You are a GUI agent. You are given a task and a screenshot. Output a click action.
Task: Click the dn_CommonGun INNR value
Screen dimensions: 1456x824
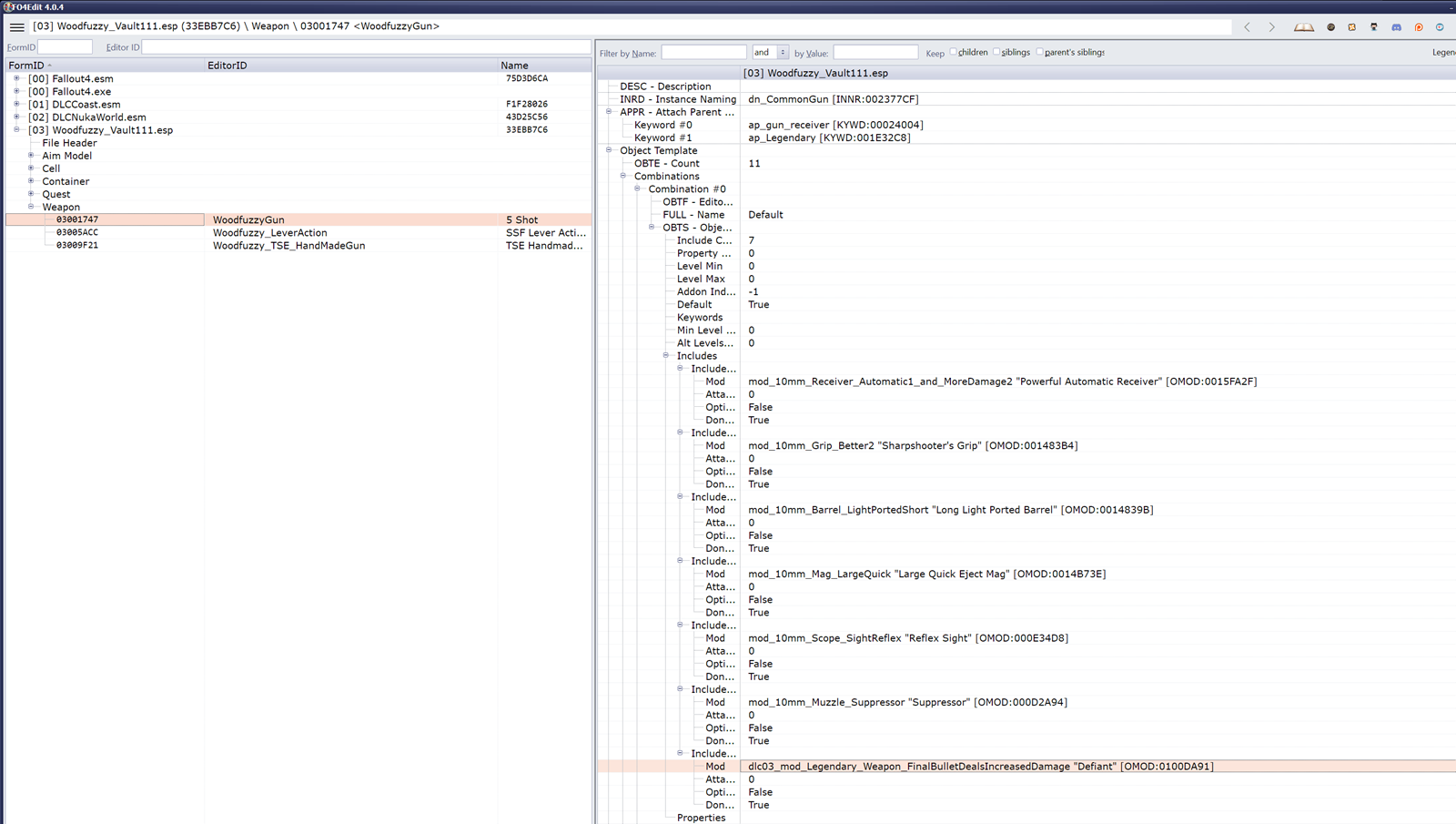(834, 99)
